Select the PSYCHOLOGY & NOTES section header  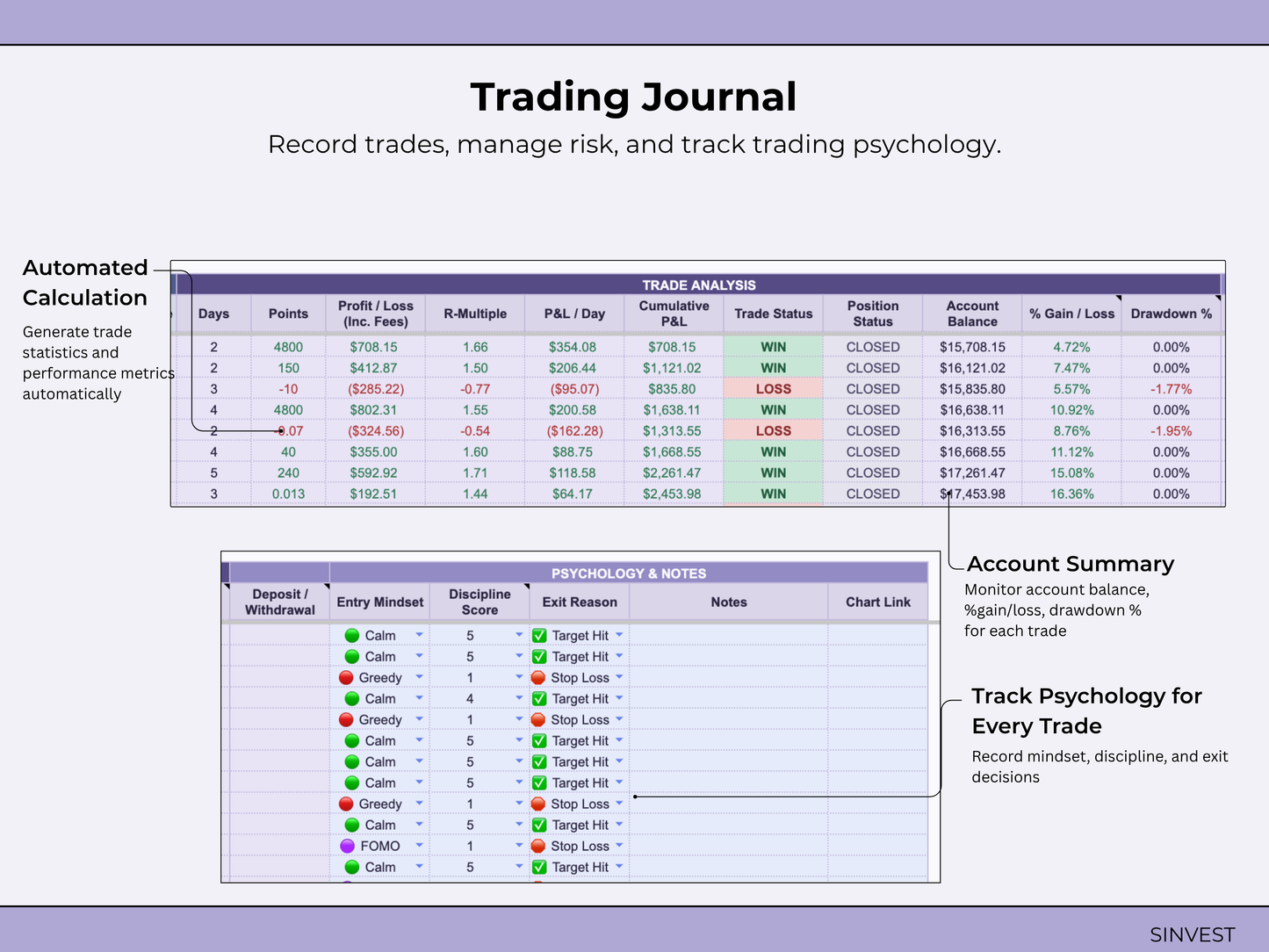[x=629, y=573]
